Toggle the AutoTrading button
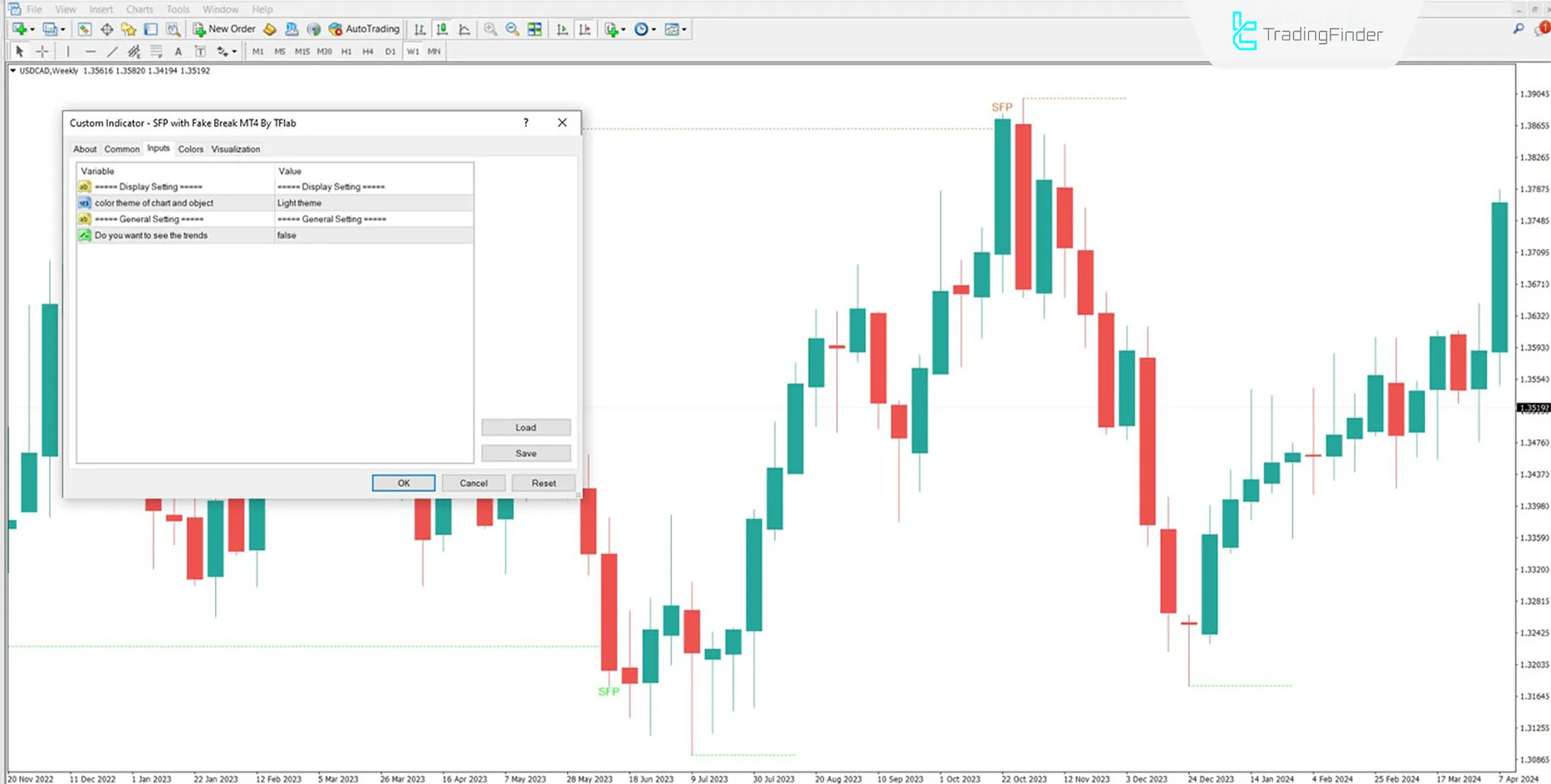 click(x=364, y=29)
